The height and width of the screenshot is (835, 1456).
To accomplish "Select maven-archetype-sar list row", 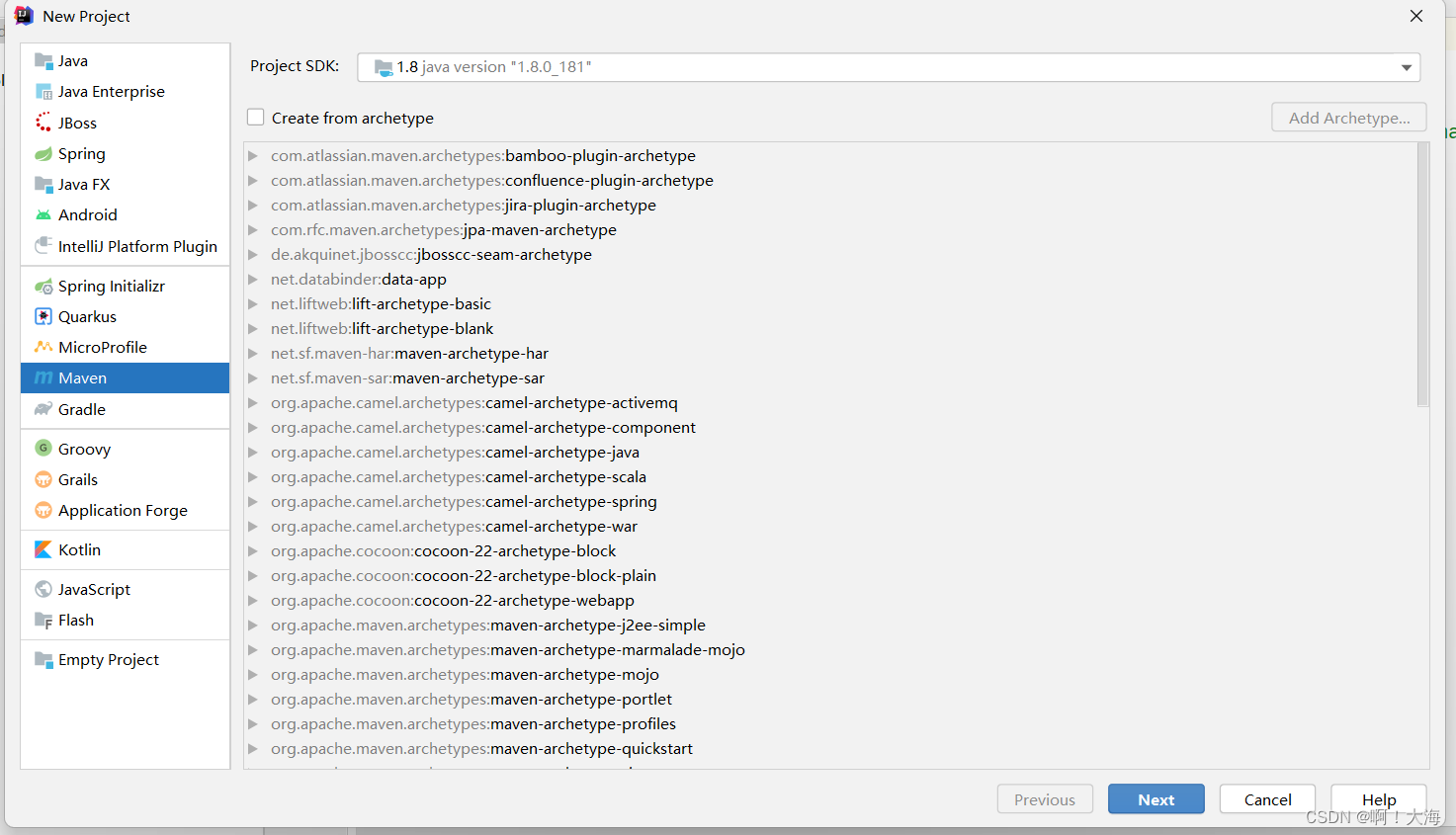I will [830, 378].
